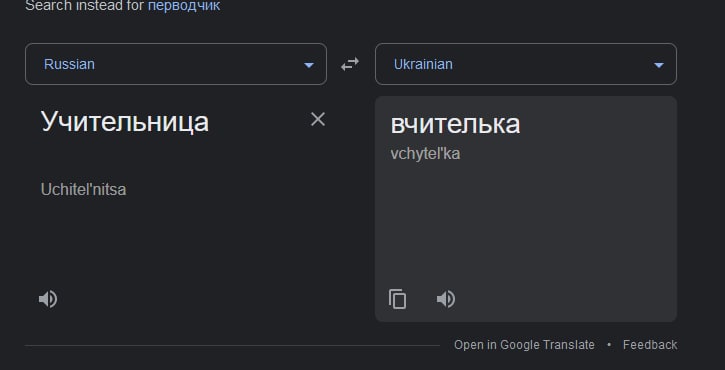Play audio of the Ukrainian translation
The height and width of the screenshot is (370, 725).
[446, 299]
